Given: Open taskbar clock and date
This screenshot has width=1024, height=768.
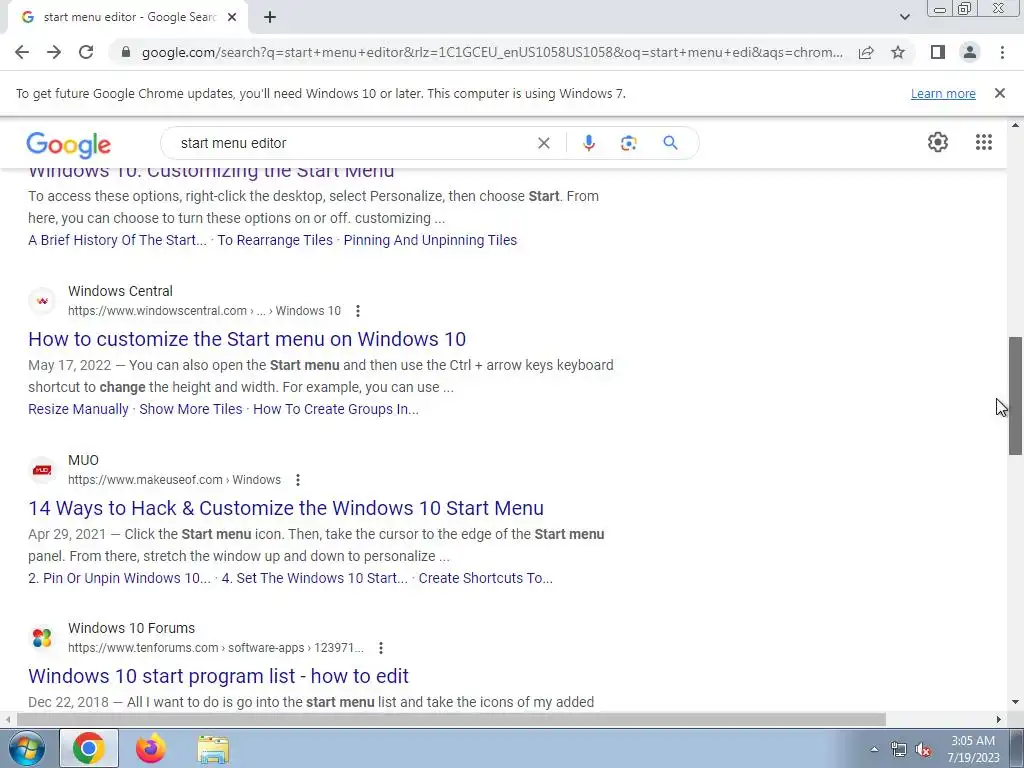Looking at the screenshot, I should pyautogui.click(x=973, y=749).
